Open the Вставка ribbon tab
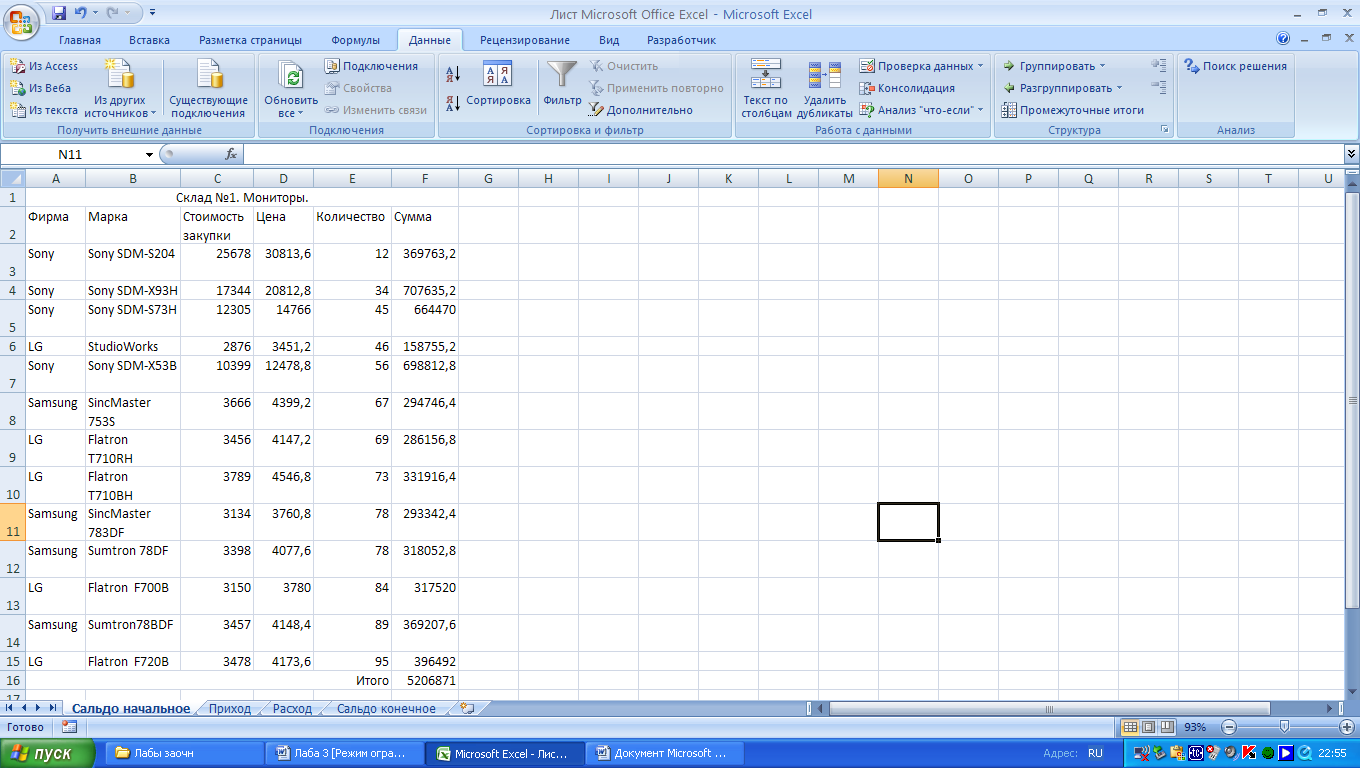The height and width of the screenshot is (768, 1360). coord(149,40)
